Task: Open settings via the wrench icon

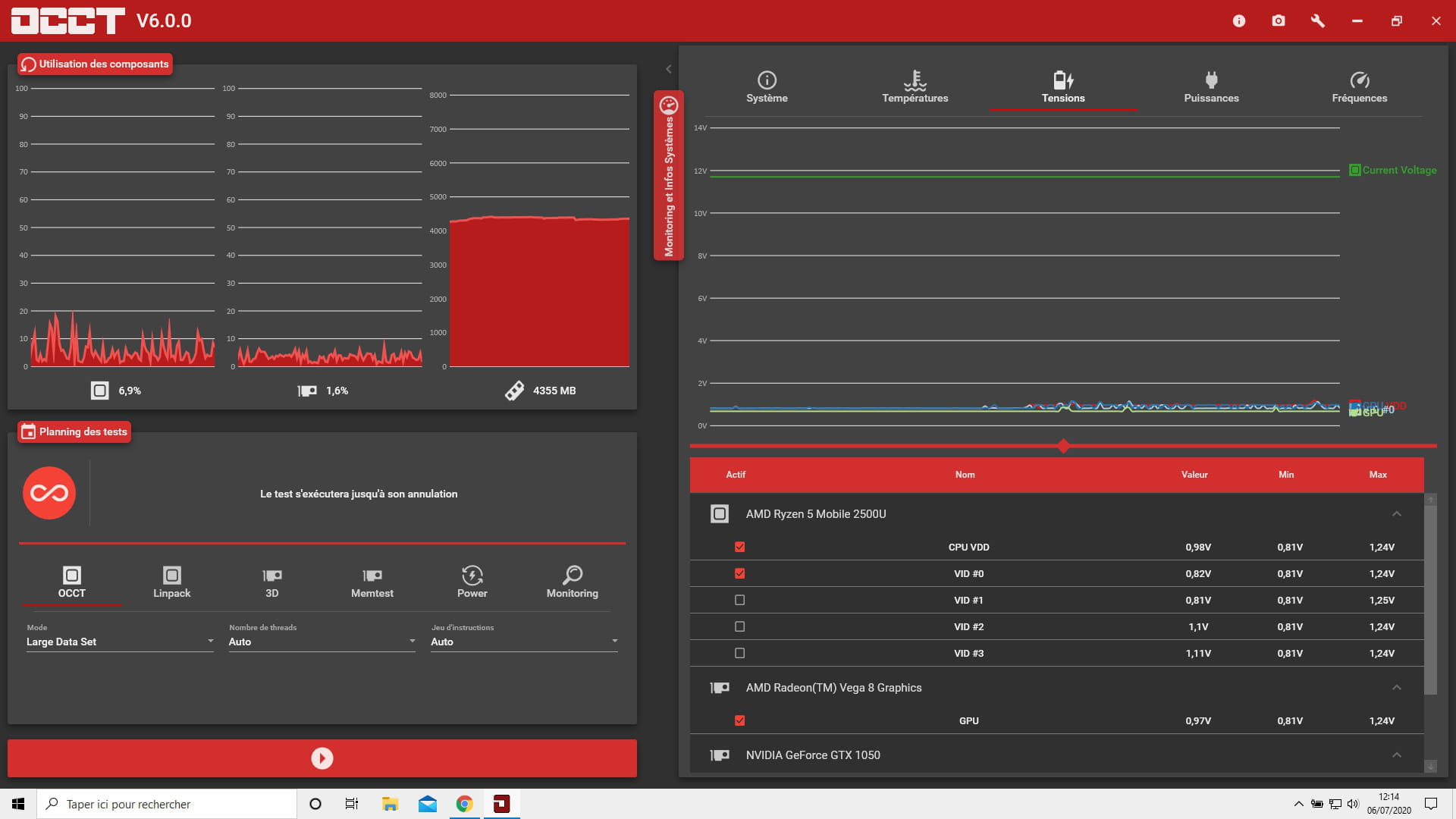Action: point(1318,21)
